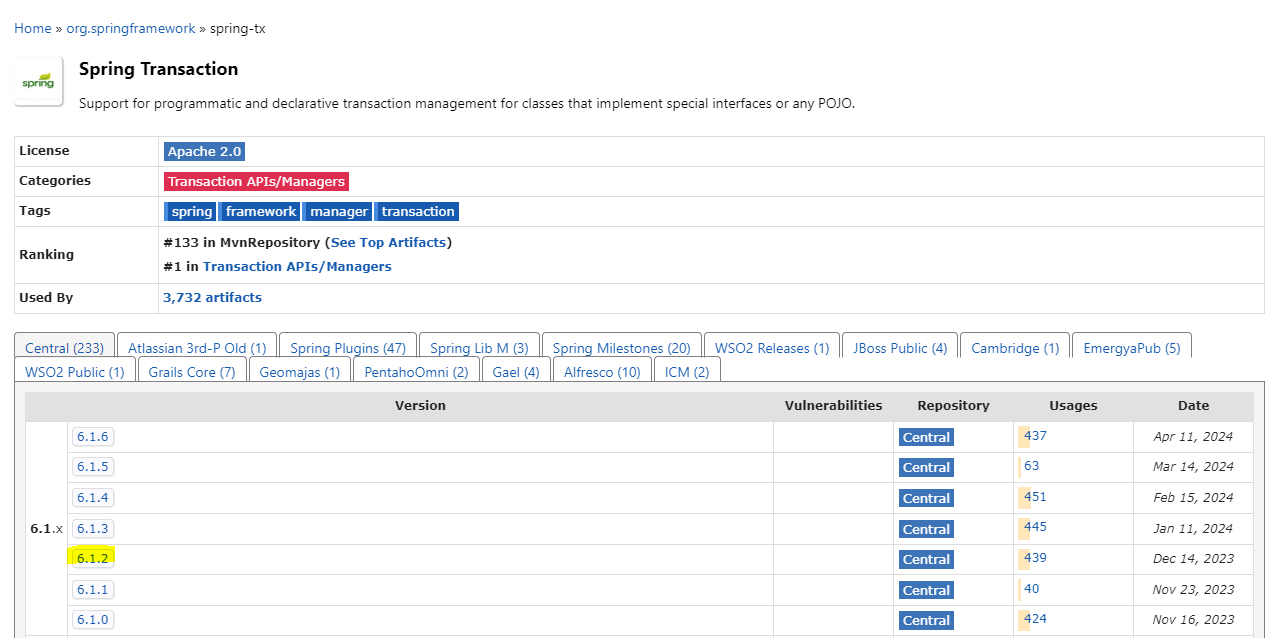1272x638 pixels.
Task: Click the Version column header
Action: (420, 405)
